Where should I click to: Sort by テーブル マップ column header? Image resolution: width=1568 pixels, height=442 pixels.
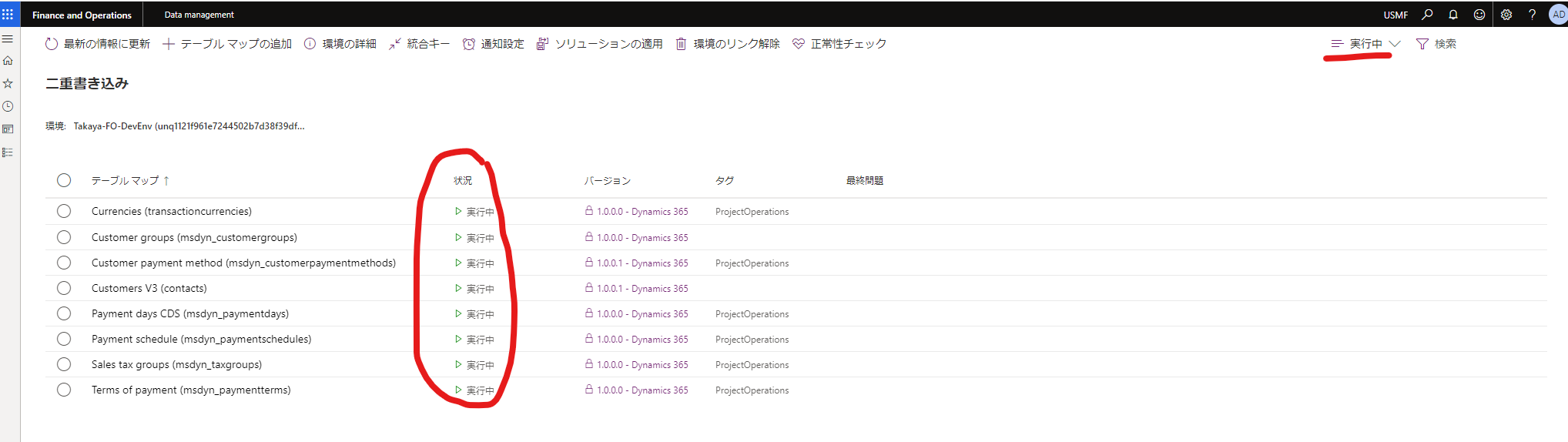pos(130,180)
